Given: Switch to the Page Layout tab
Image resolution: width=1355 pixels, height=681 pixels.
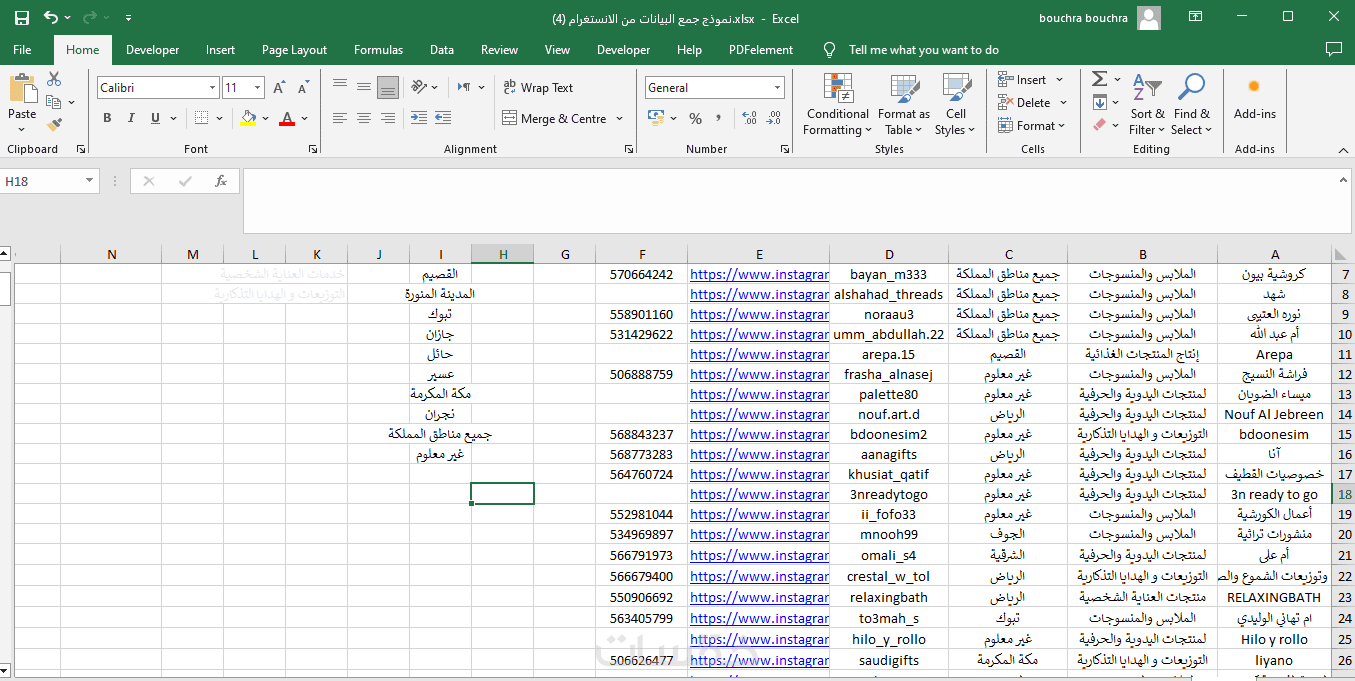Looking at the screenshot, I should (x=294, y=49).
